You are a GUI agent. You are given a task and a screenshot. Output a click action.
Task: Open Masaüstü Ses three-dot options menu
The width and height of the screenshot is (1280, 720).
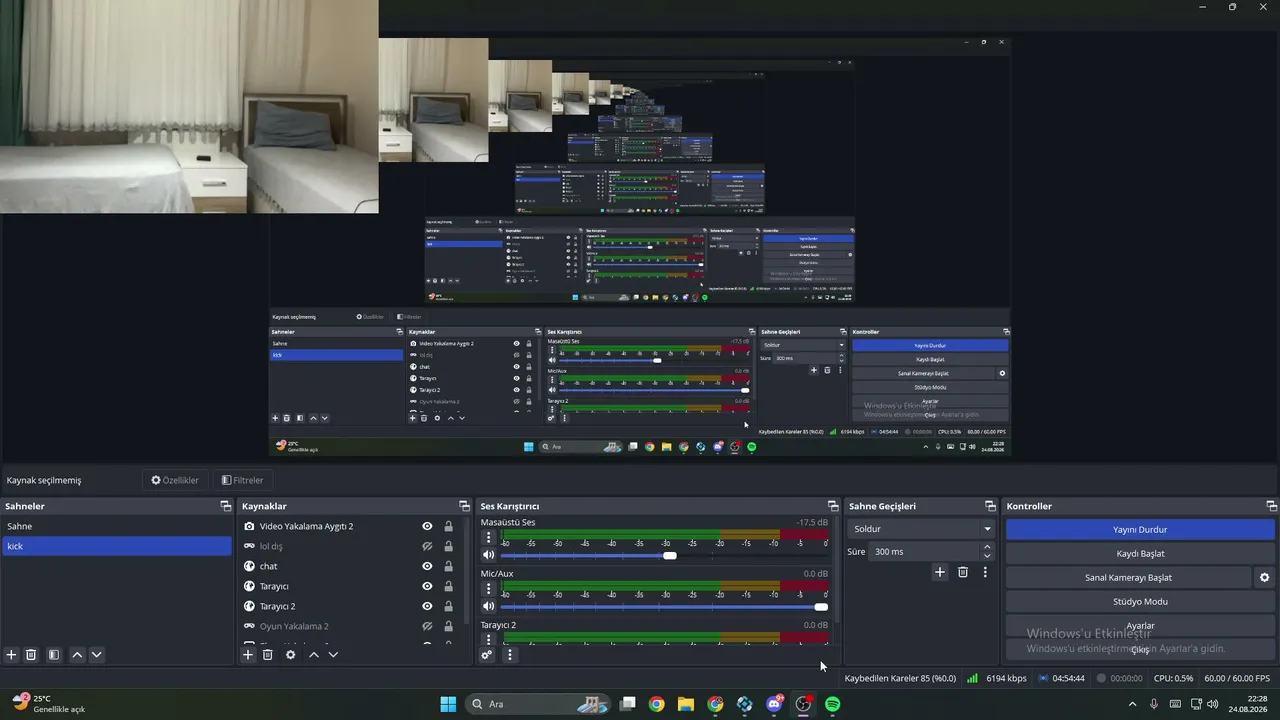(x=489, y=538)
